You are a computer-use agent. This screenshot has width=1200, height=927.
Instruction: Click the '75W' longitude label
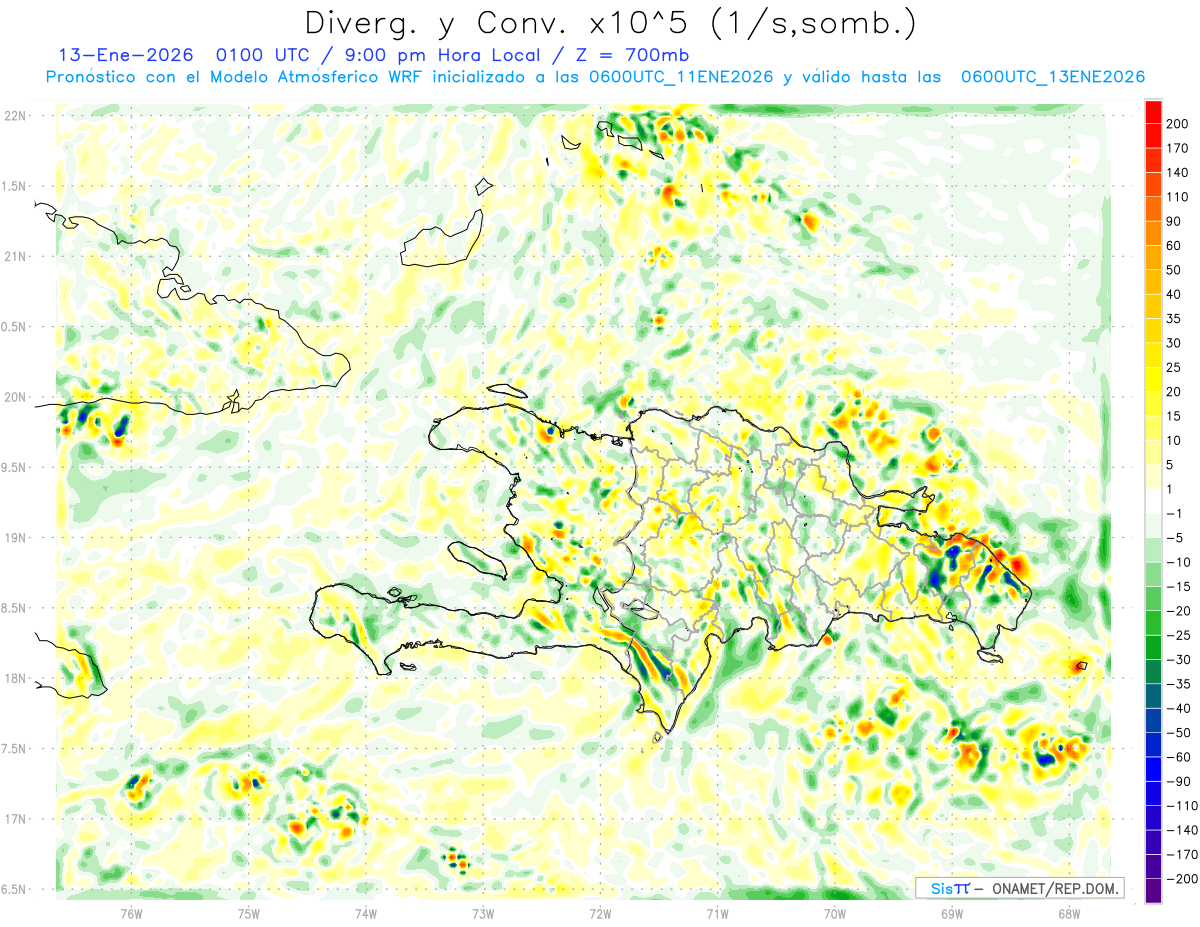click(249, 914)
